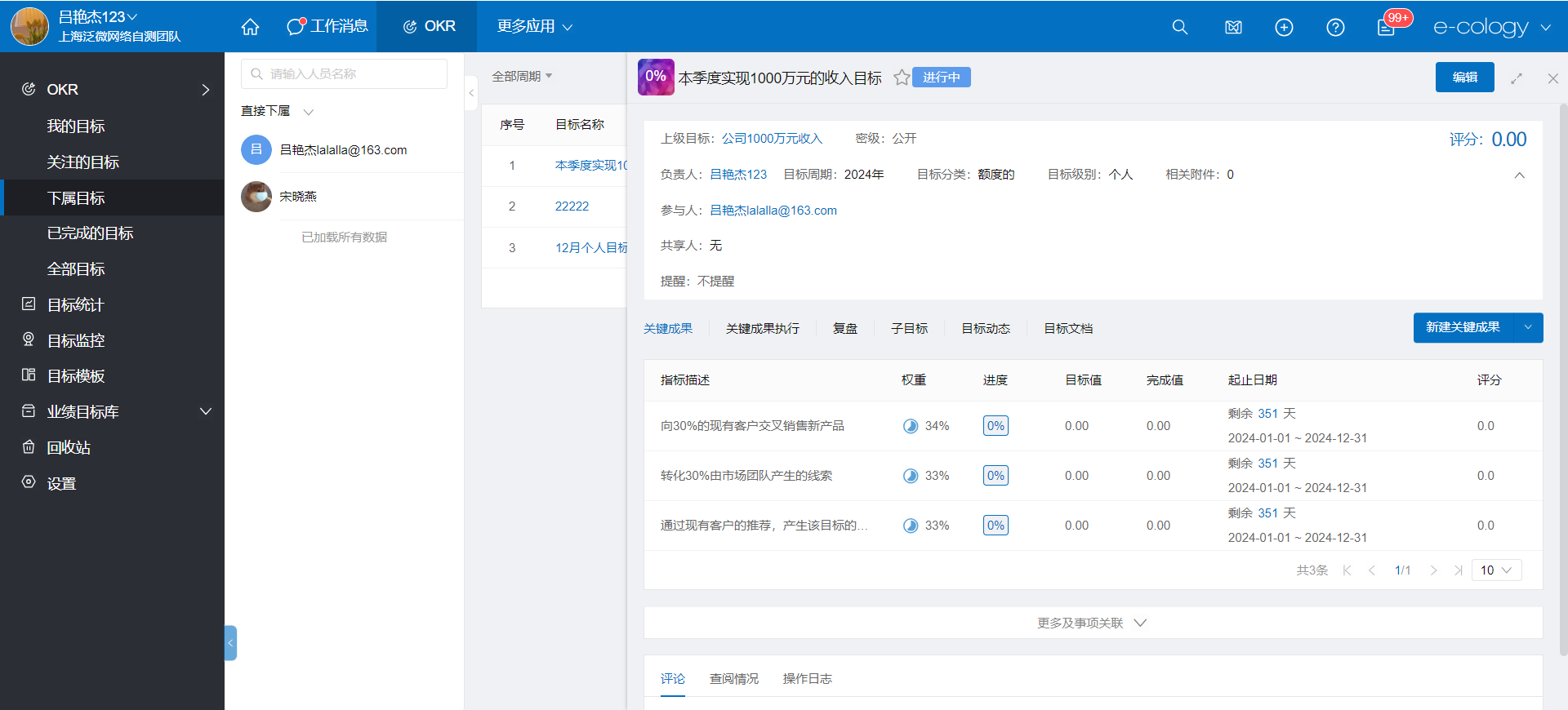Image resolution: width=1568 pixels, height=710 pixels.
Task: Open the home page icon
Action: click(251, 27)
